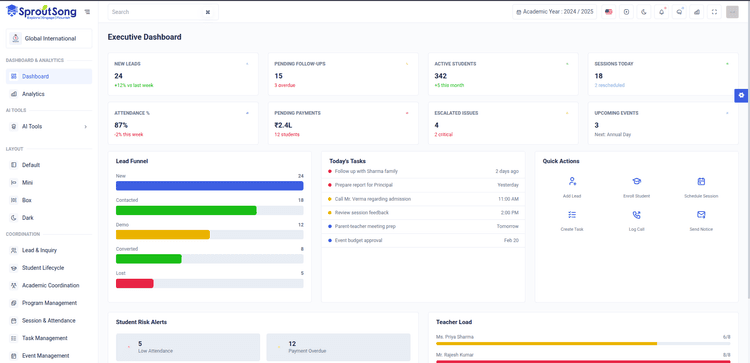Open the blue settings gear tab
The height and width of the screenshot is (363, 750).
[x=741, y=95]
